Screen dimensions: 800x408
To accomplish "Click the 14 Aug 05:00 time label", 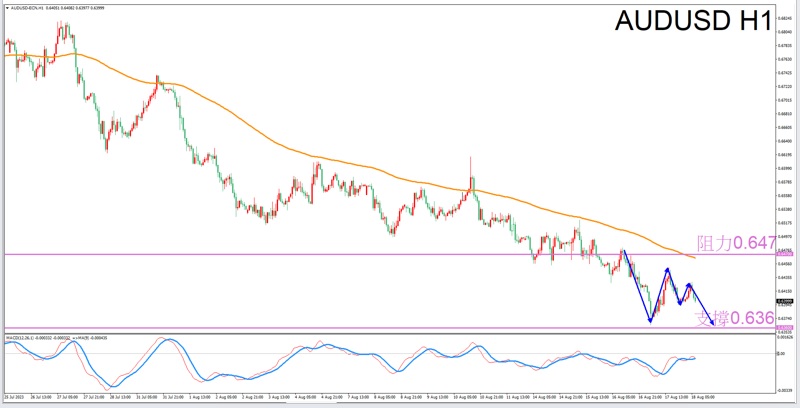I will (x=544, y=397).
